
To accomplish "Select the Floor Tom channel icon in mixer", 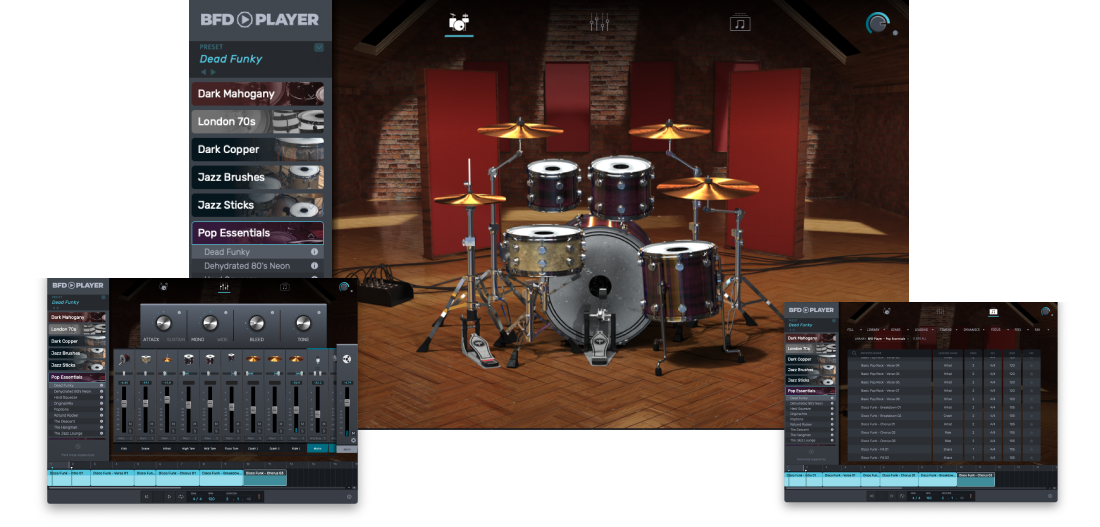I will coord(232,359).
